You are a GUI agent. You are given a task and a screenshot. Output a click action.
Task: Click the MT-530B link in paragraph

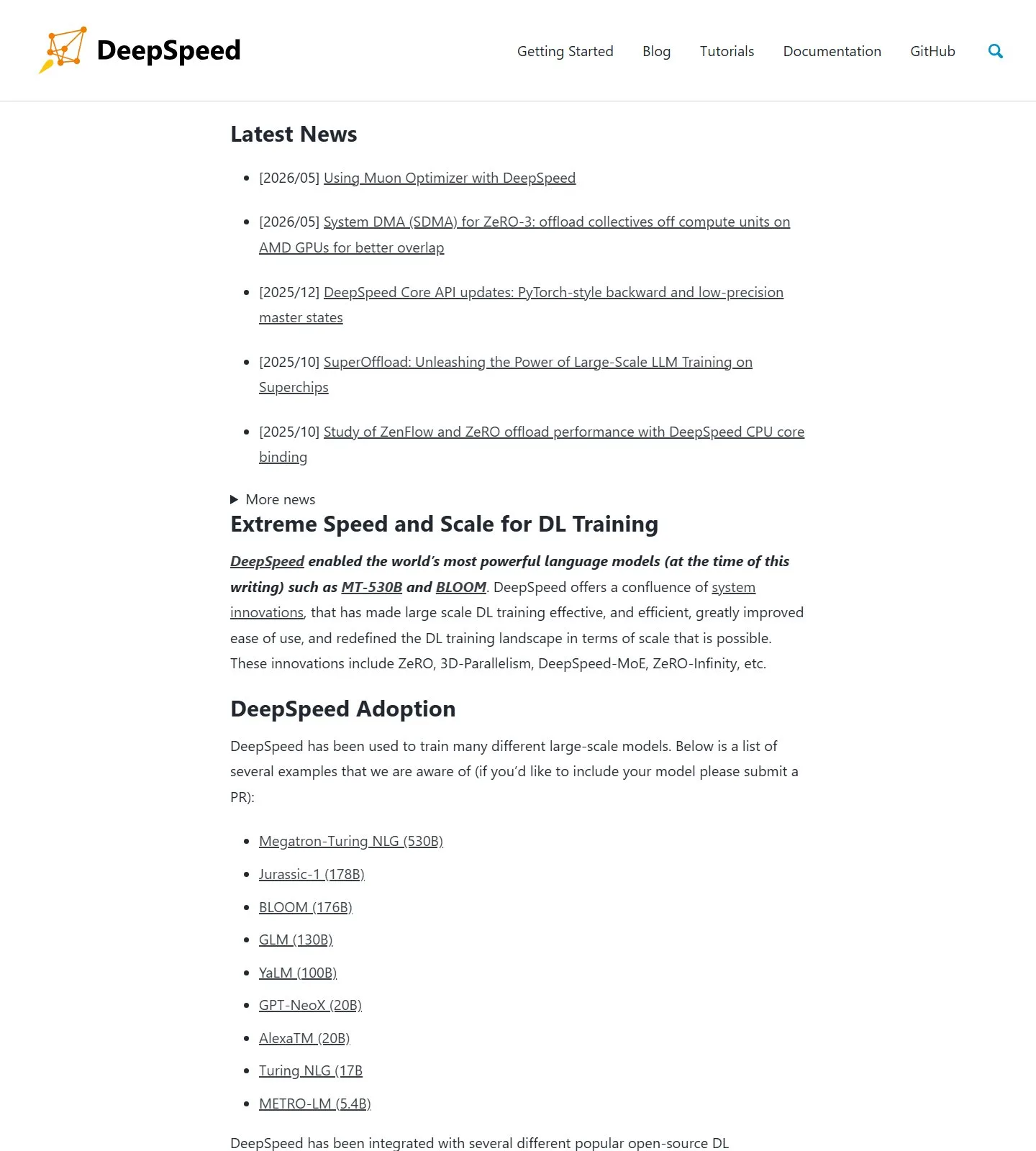(x=371, y=587)
